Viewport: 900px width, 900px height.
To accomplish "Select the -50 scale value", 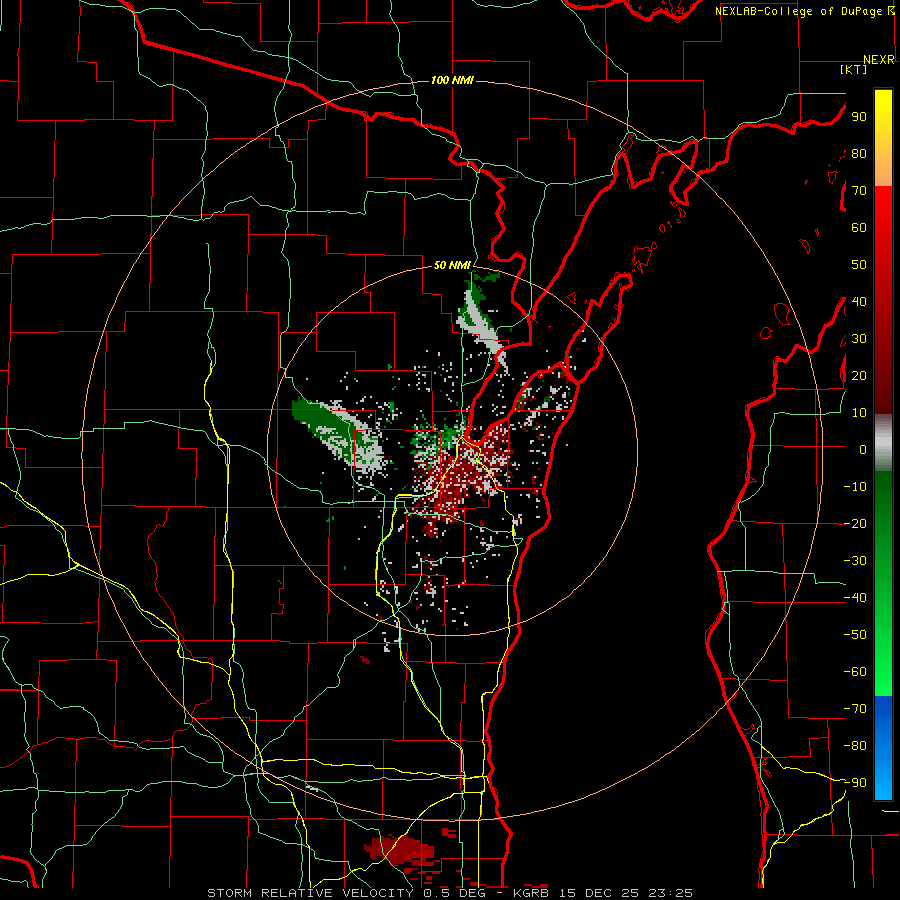I will click(855, 635).
